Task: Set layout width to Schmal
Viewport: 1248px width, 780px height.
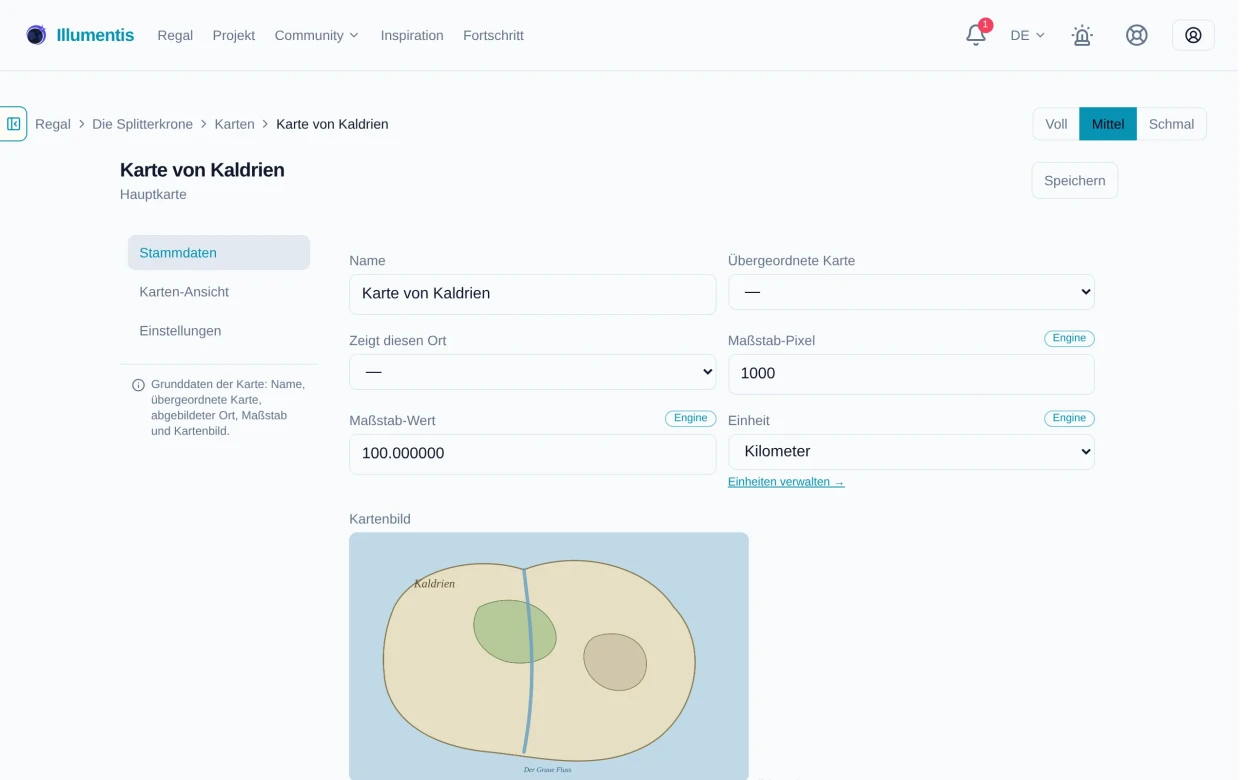Action: 1171,124
